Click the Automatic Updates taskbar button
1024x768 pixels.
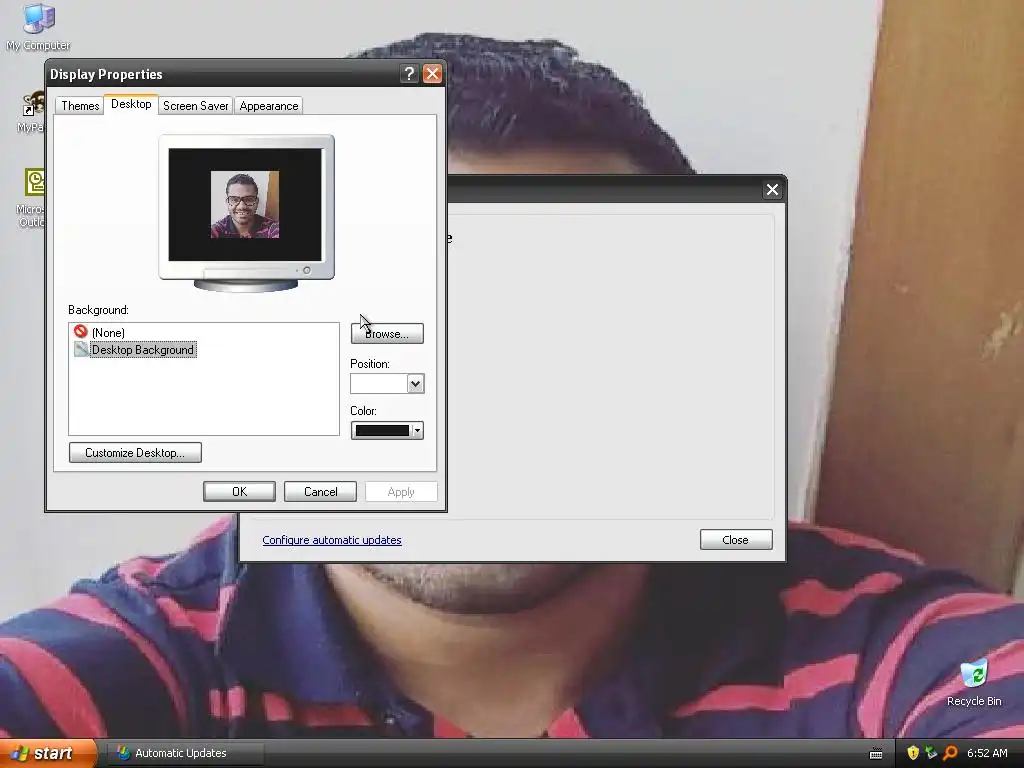(x=184, y=753)
